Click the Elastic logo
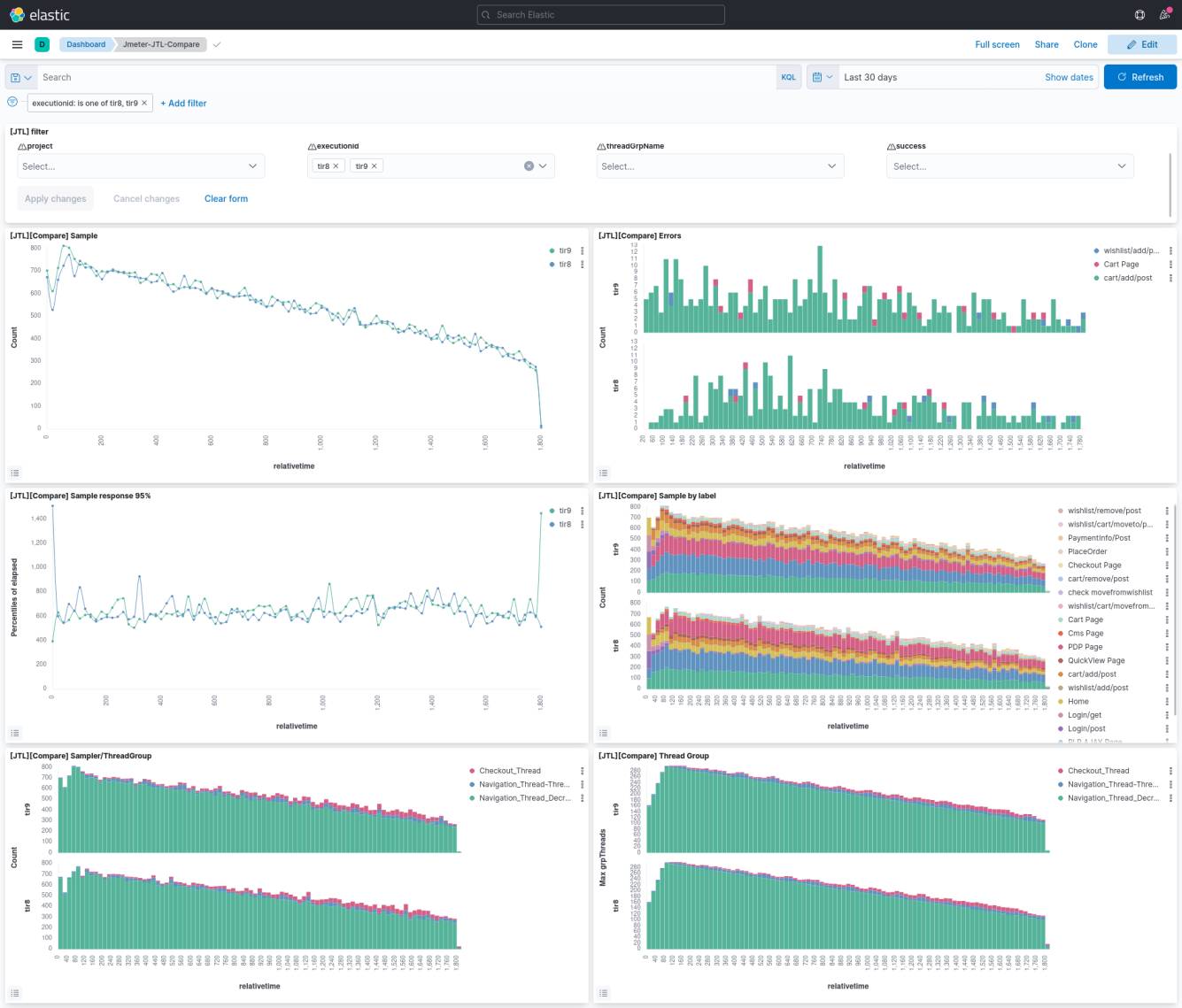This screenshot has width=1182, height=1008. click(40, 14)
